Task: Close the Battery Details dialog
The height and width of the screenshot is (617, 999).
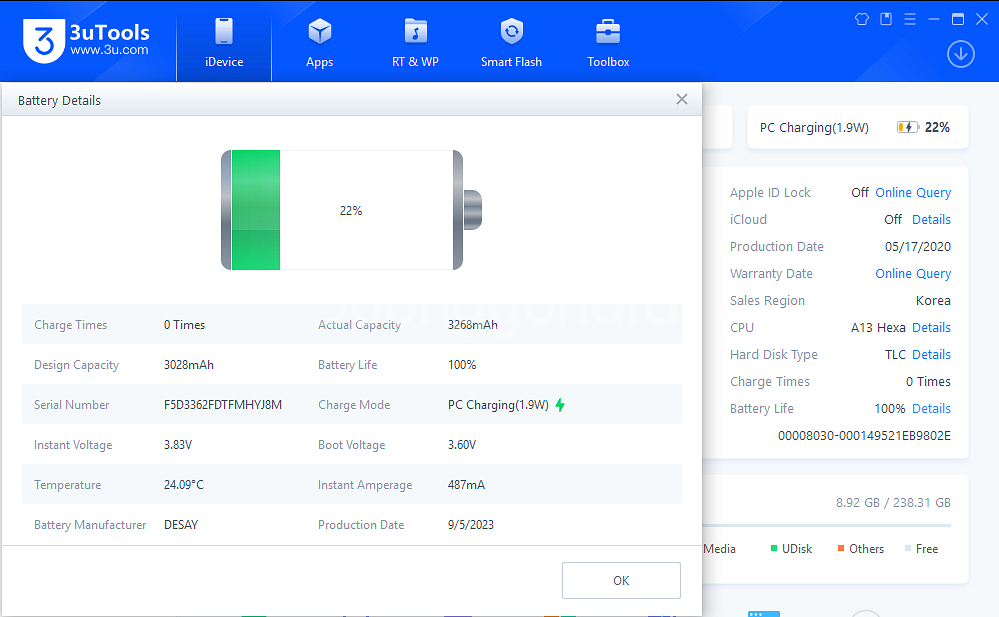Action: [x=682, y=99]
